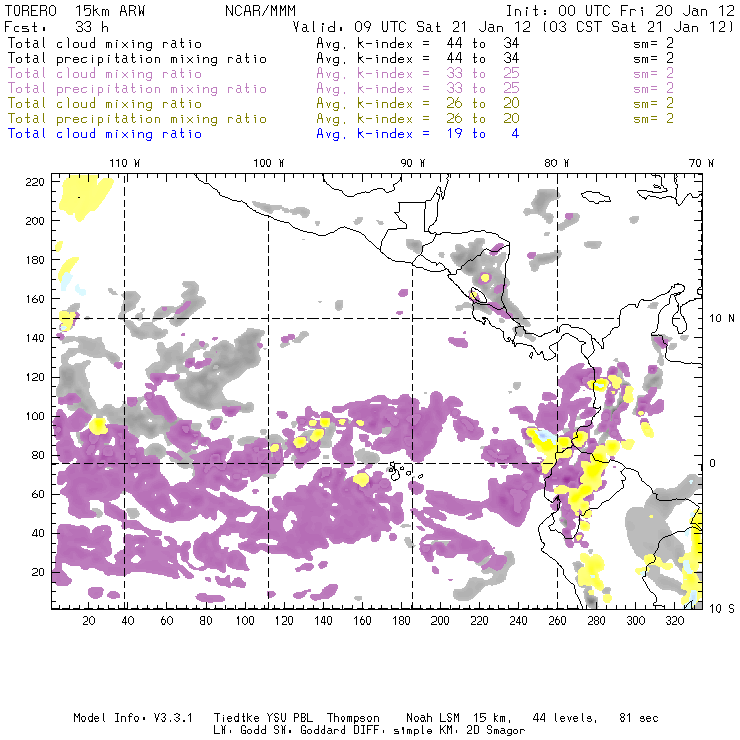This screenshot has height=740, width=740.
Task: Select "44 levels," in the model info
Action: click(x=565, y=718)
